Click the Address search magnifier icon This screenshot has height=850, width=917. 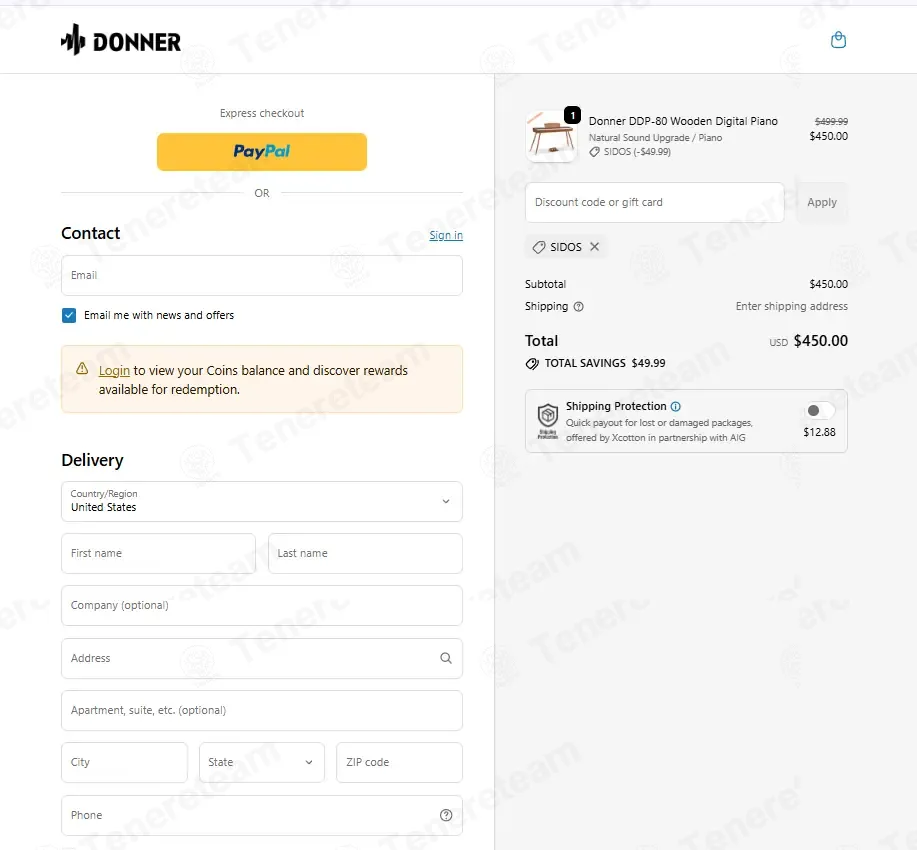[446, 658]
